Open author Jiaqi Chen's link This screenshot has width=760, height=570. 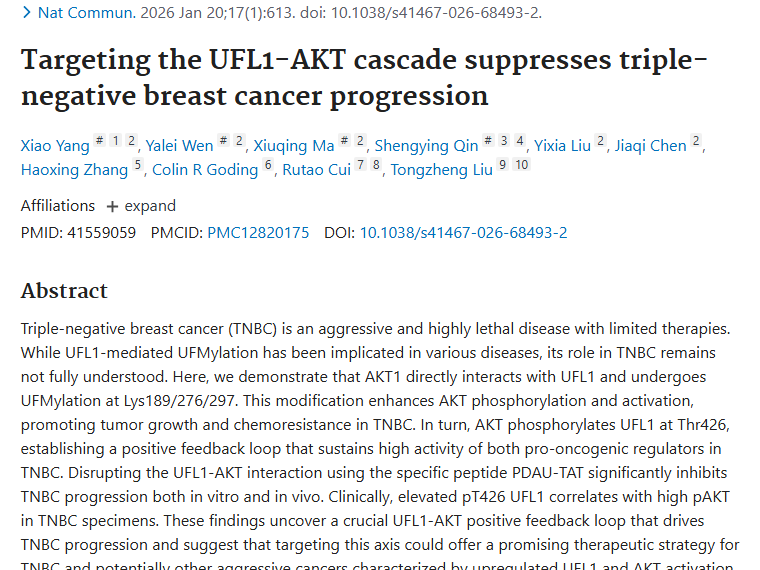point(650,146)
